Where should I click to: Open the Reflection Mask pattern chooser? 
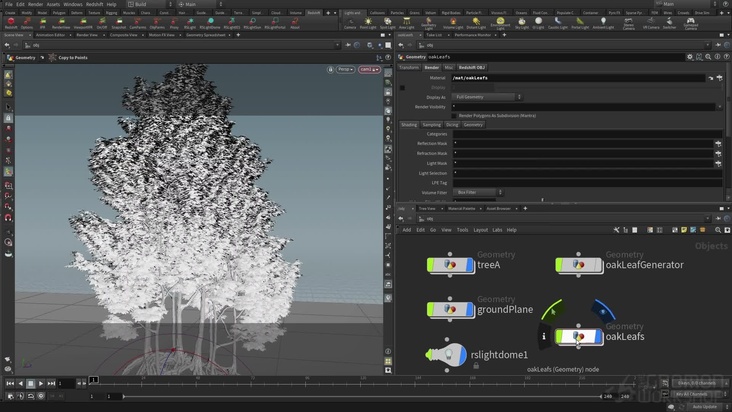(718, 144)
